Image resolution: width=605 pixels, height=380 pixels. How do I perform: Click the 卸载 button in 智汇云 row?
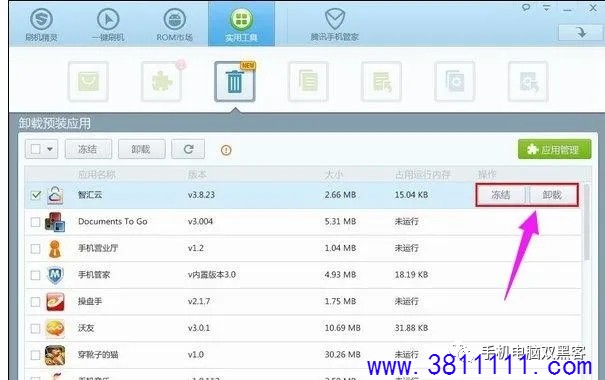(552, 195)
